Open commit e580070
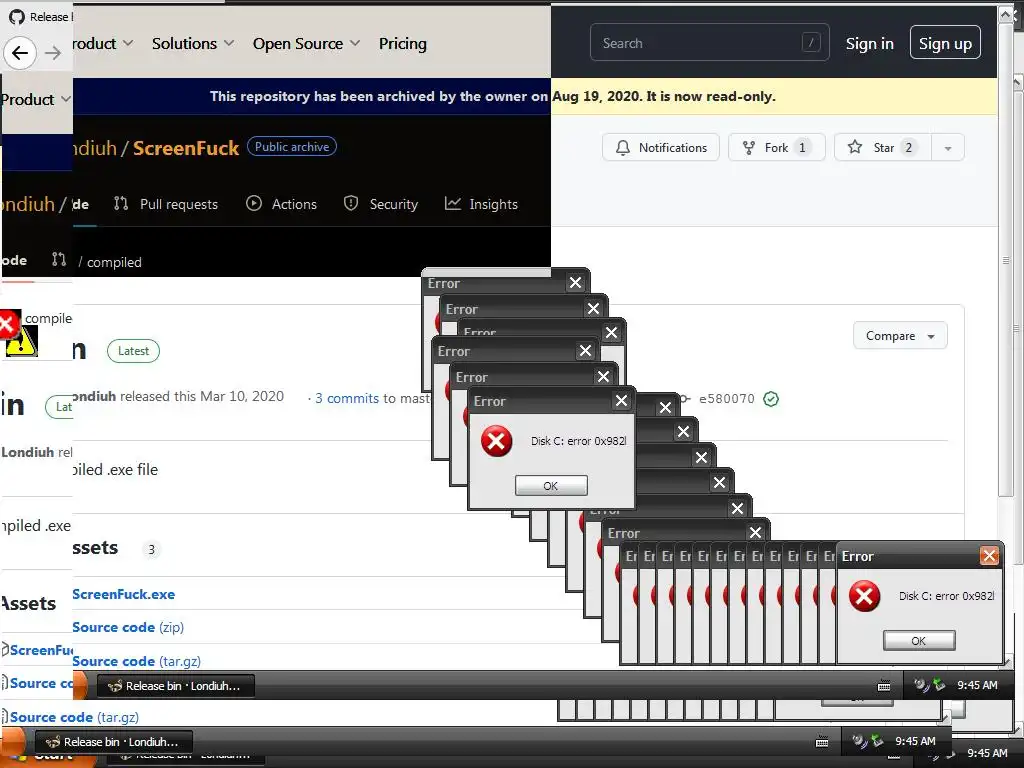 pyautogui.click(x=727, y=399)
